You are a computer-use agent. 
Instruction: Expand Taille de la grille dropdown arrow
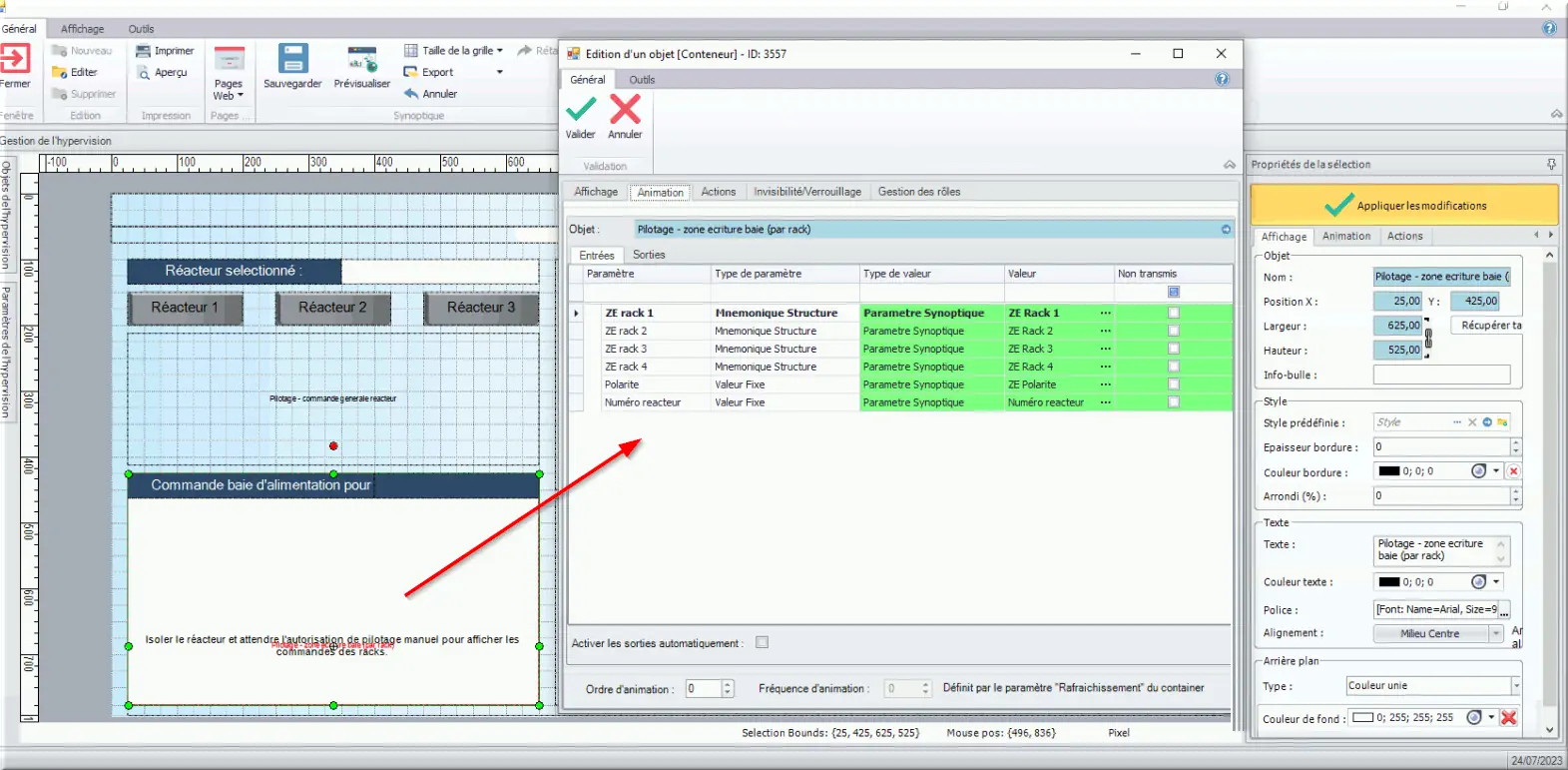(x=500, y=51)
